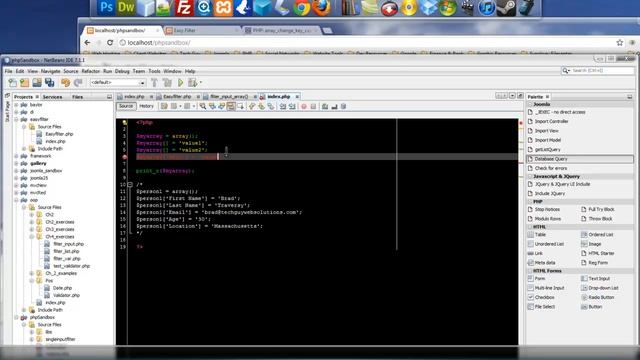
Task: Click the Start Macro Recording red icon
Action: pos(304,106)
